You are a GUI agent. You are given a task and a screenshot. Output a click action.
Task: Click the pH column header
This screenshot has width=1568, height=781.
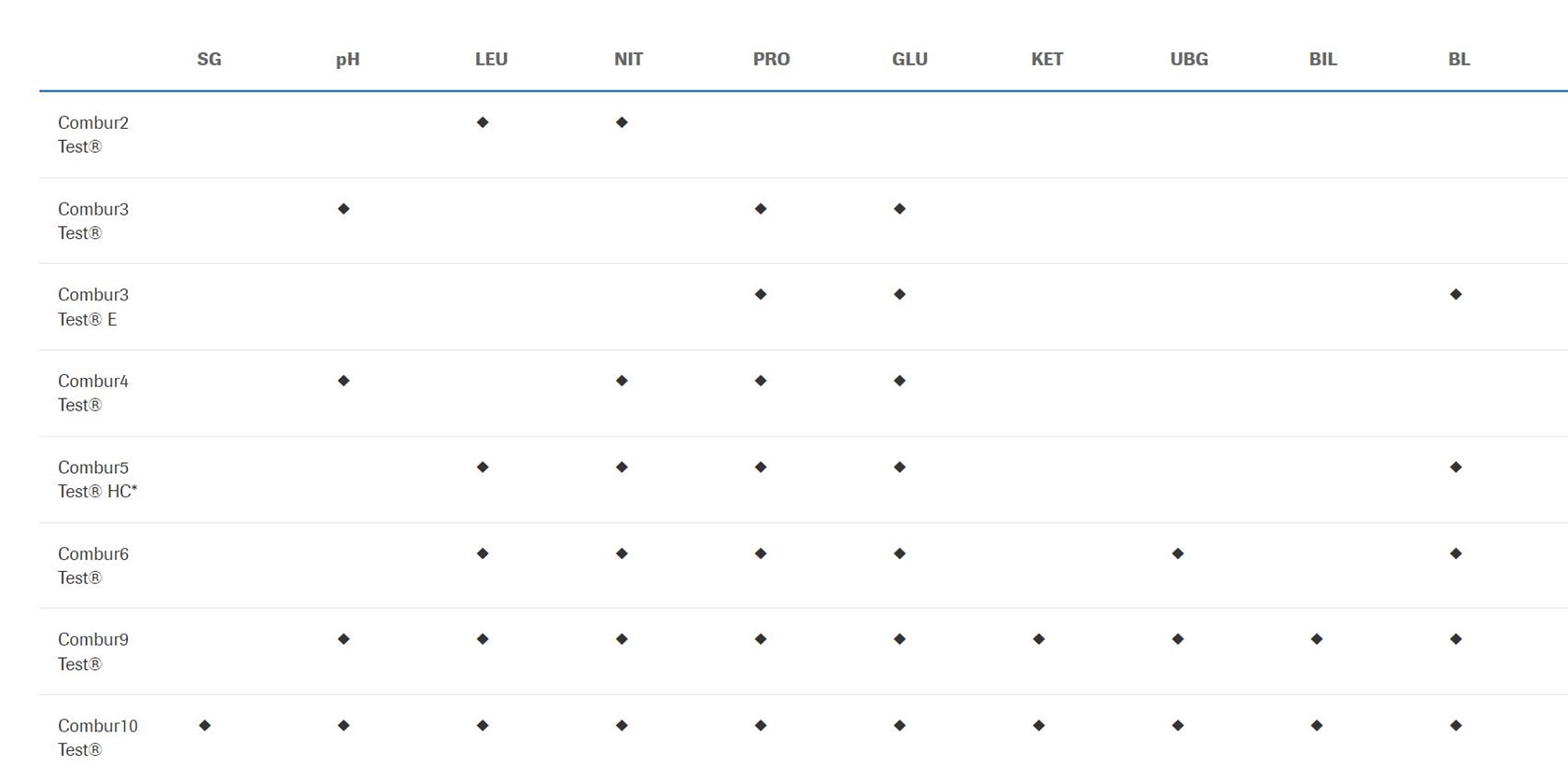coord(347,60)
